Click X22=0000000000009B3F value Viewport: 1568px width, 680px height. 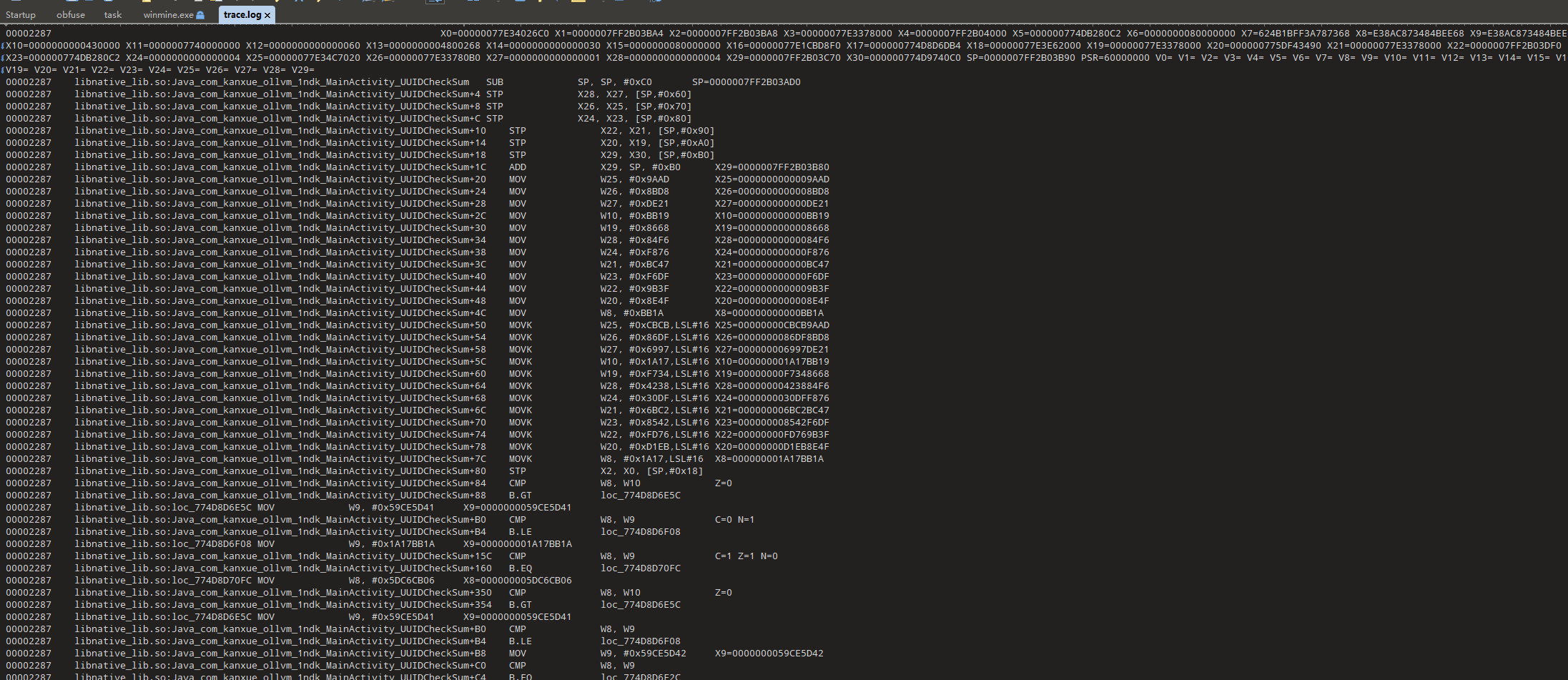[x=772, y=289]
